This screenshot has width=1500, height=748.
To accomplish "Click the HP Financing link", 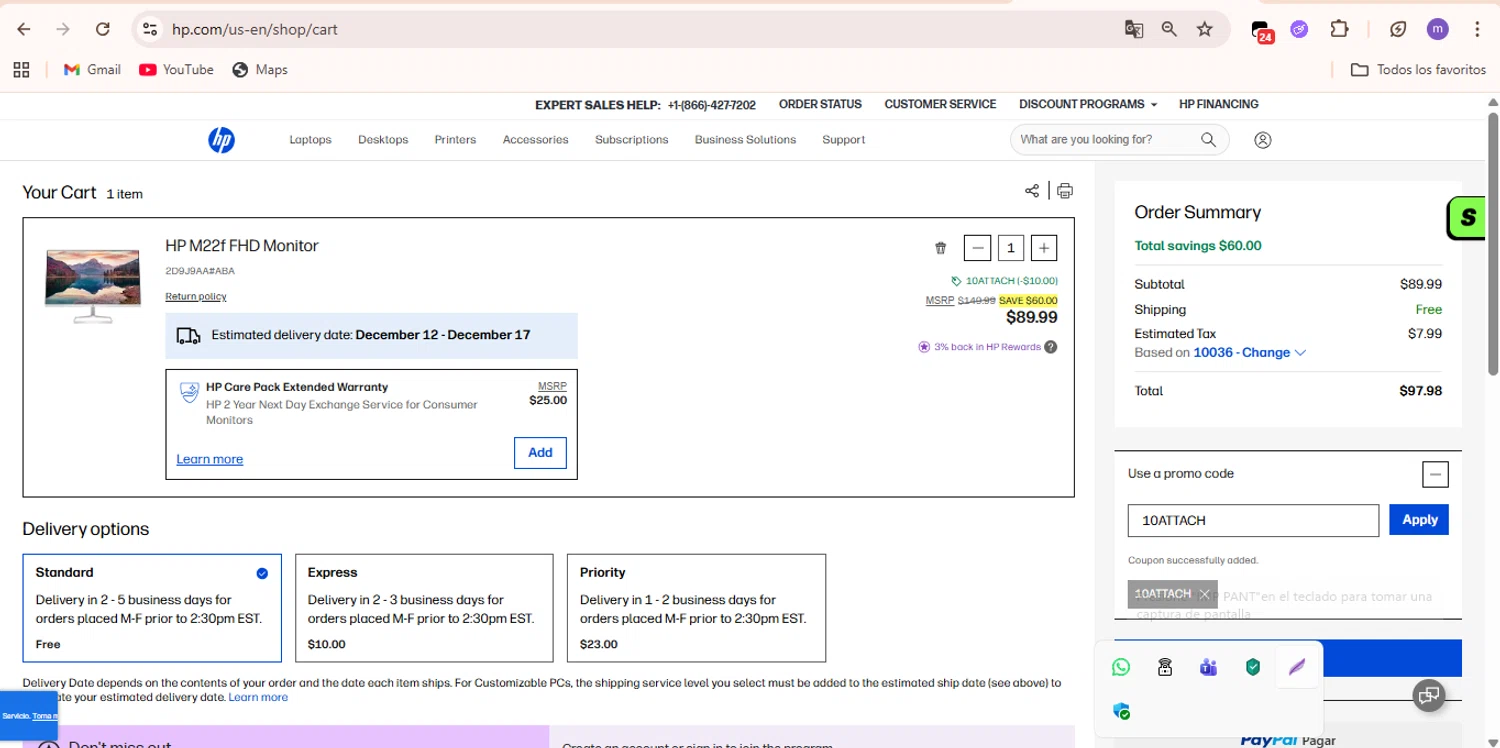I will coord(1219,104).
